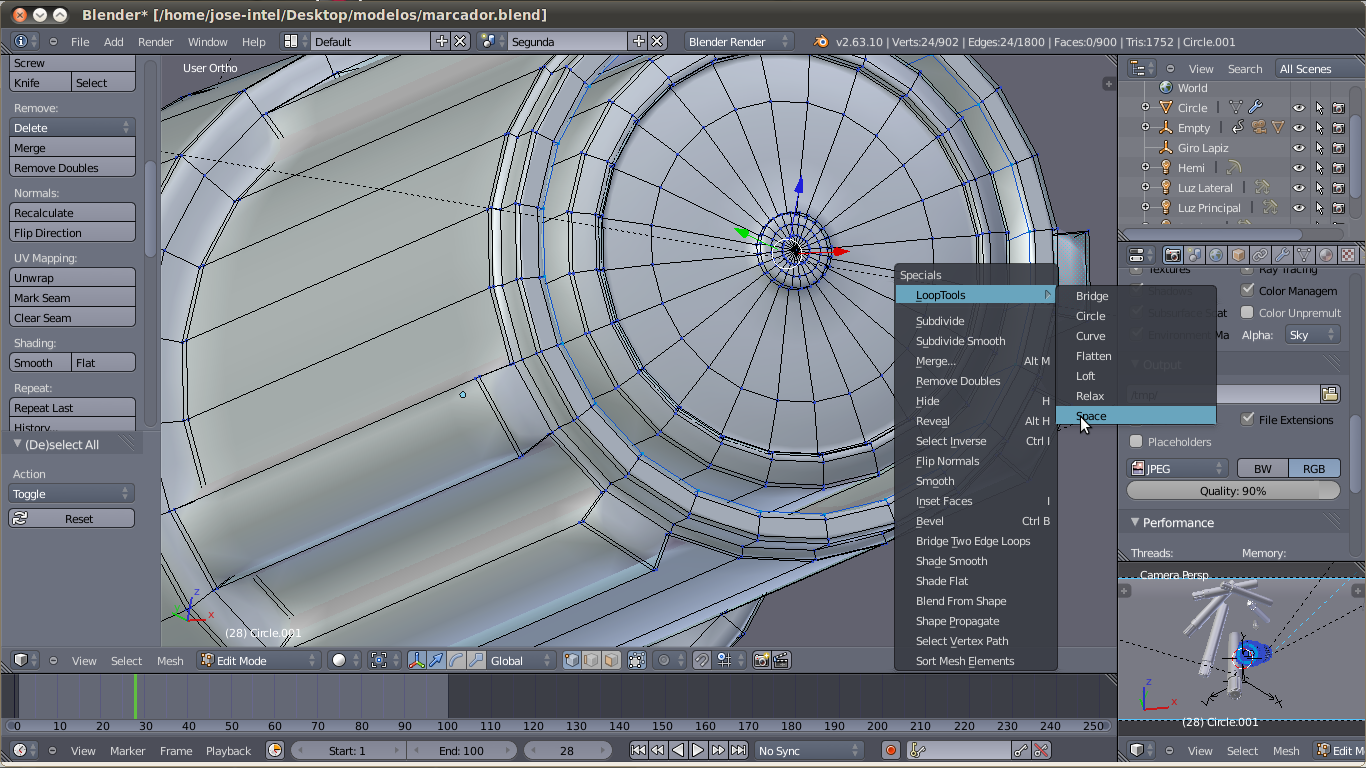Click the automatic keyframe record button
Viewport: 1366px width, 768px height.
890,750
